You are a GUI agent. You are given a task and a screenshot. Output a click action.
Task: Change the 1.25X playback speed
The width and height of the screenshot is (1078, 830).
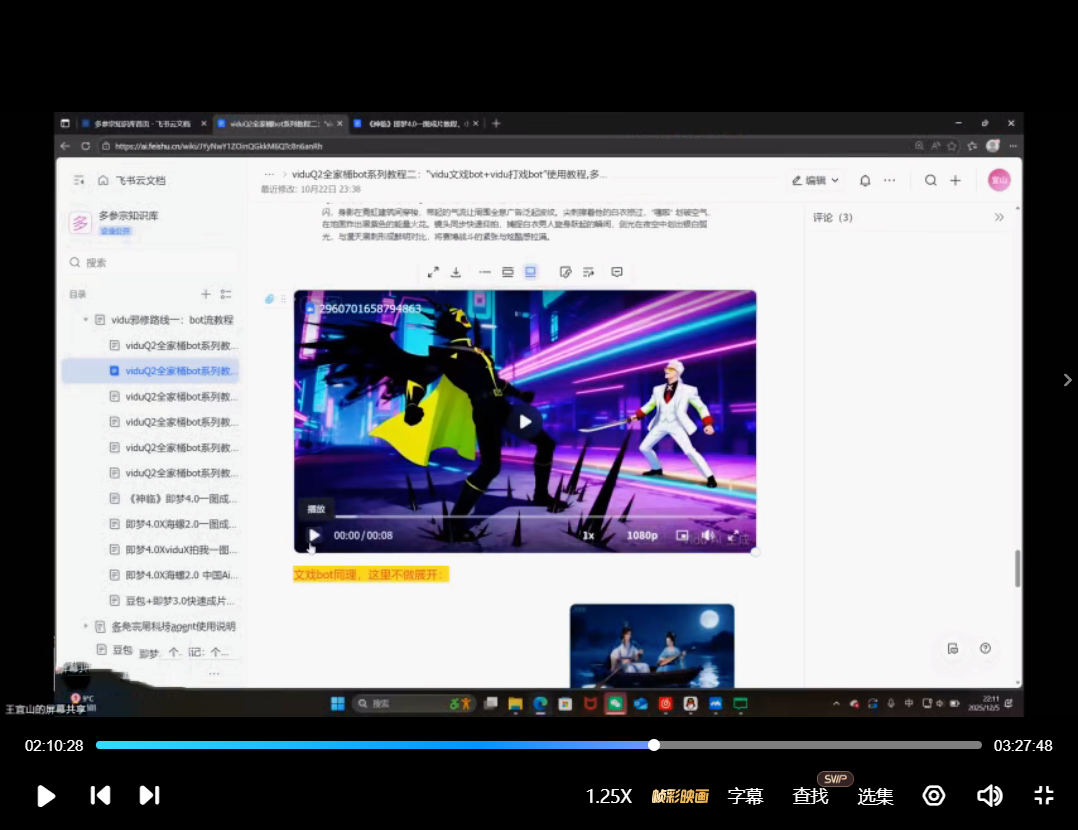608,797
